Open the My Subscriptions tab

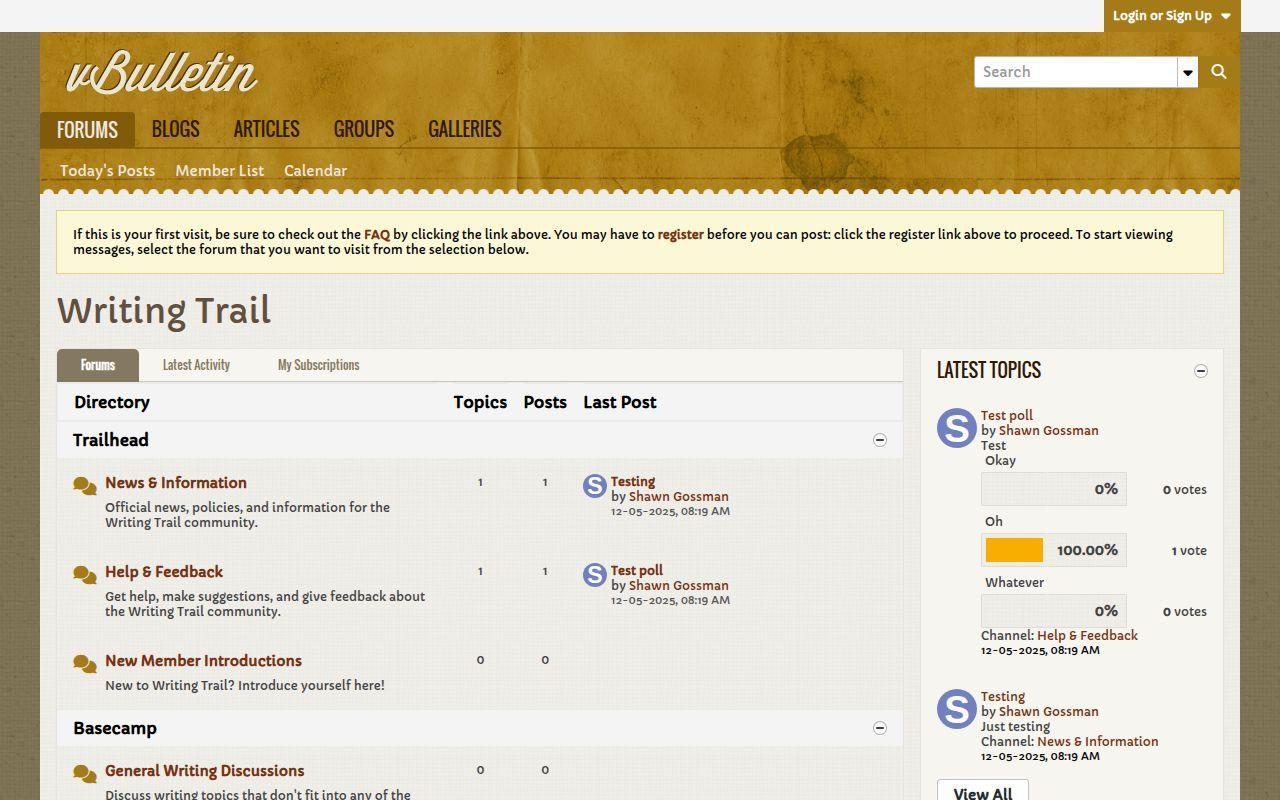tap(318, 365)
